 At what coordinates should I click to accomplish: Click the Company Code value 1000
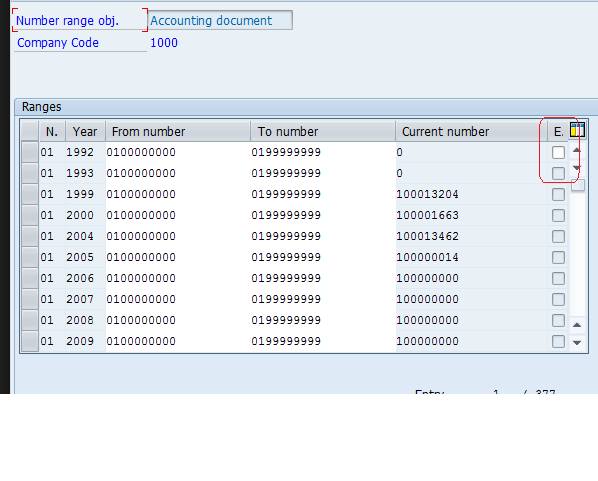coord(164,43)
